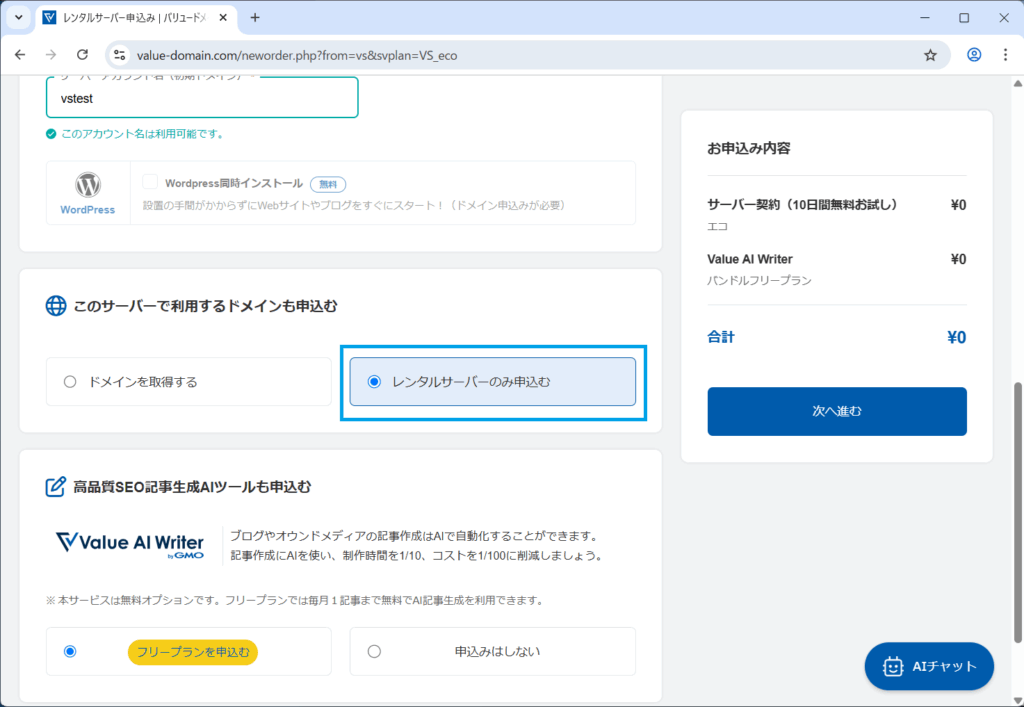Reload the page with refresh icon
Image resolution: width=1024 pixels, height=707 pixels.
coord(82,55)
